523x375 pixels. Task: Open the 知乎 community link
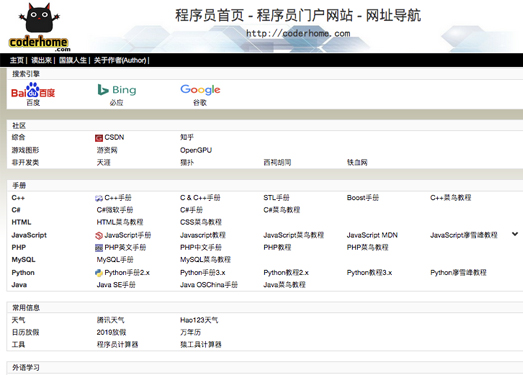(187, 137)
